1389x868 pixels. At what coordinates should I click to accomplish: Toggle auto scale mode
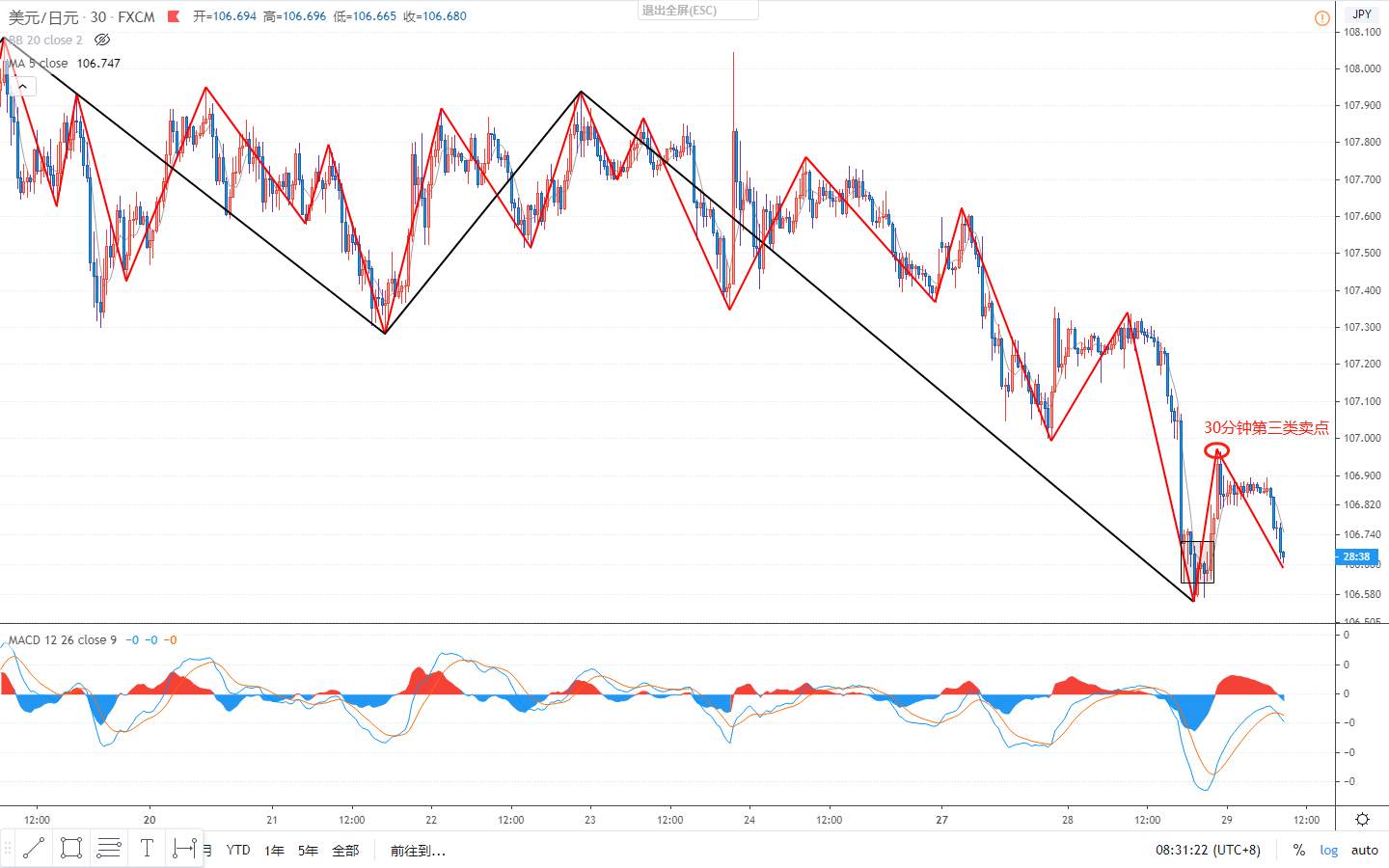(1364, 850)
